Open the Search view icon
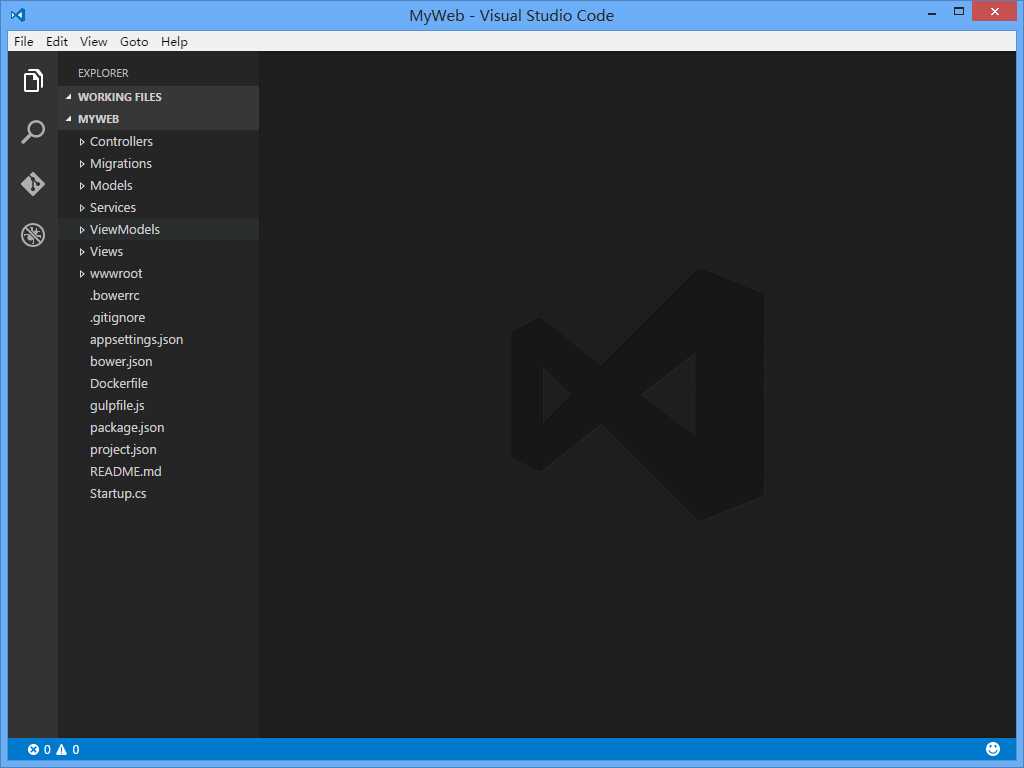 33,131
